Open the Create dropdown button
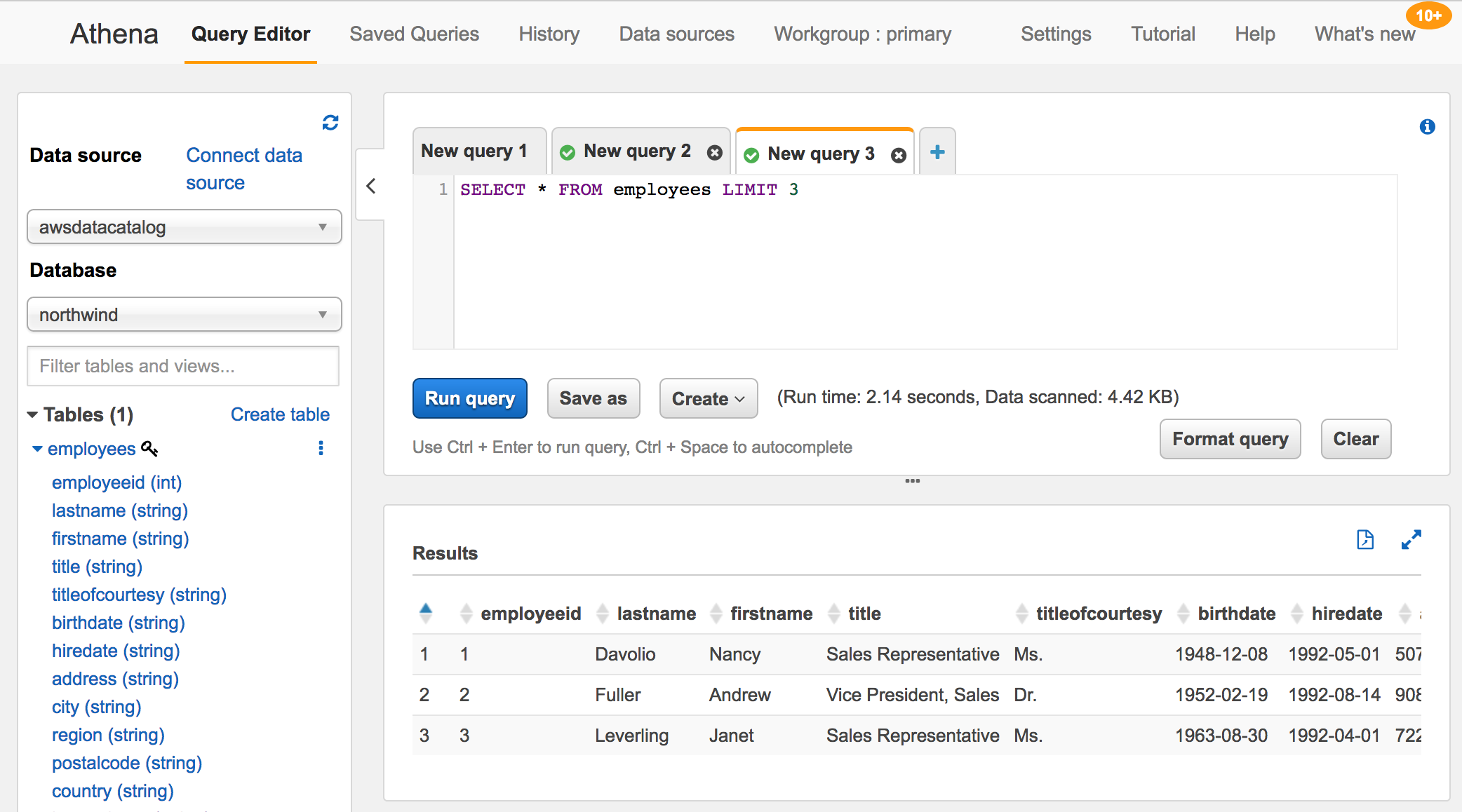 coord(708,398)
